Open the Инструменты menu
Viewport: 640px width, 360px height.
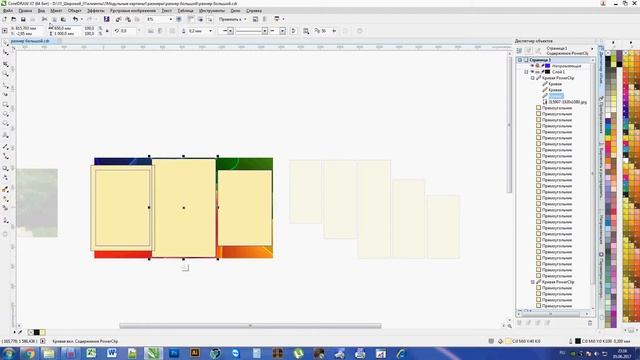pyautogui.click(x=212, y=11)
